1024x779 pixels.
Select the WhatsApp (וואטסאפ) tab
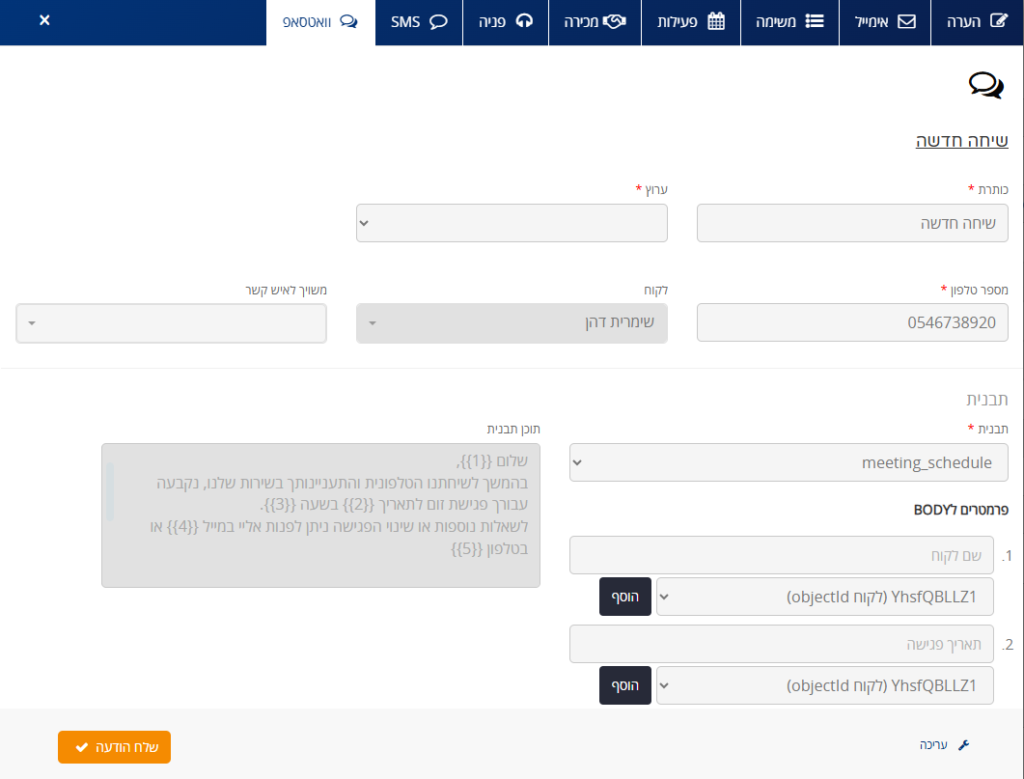320,22
